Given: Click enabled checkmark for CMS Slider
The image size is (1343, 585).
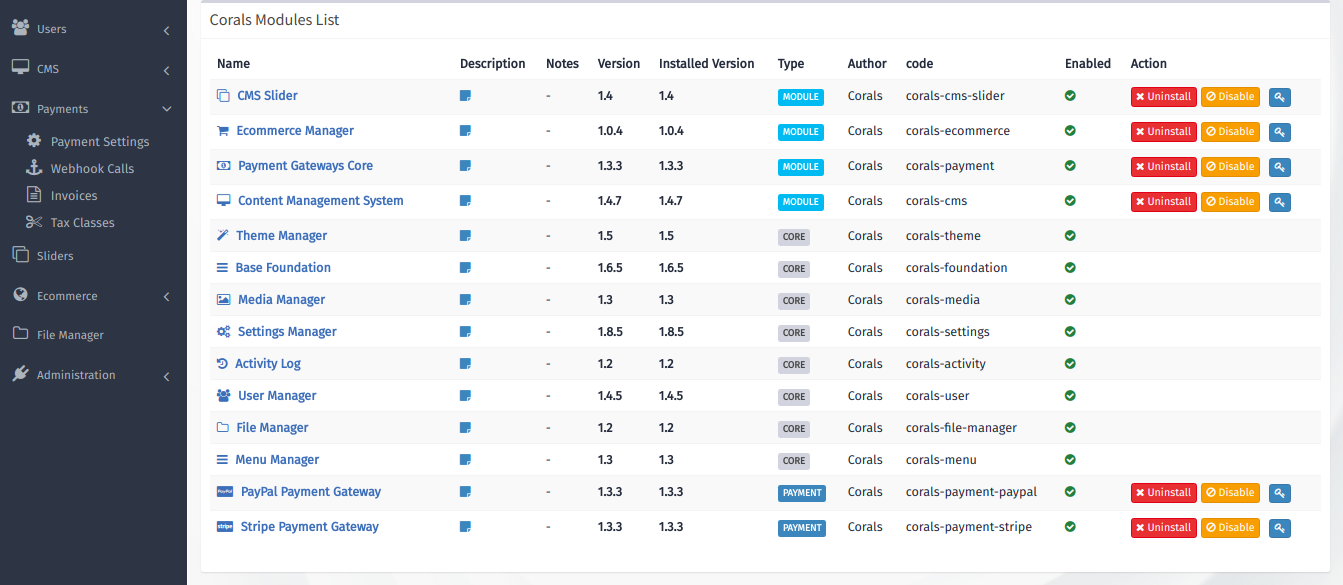Looking at the screenshot, I should 1070,96.
